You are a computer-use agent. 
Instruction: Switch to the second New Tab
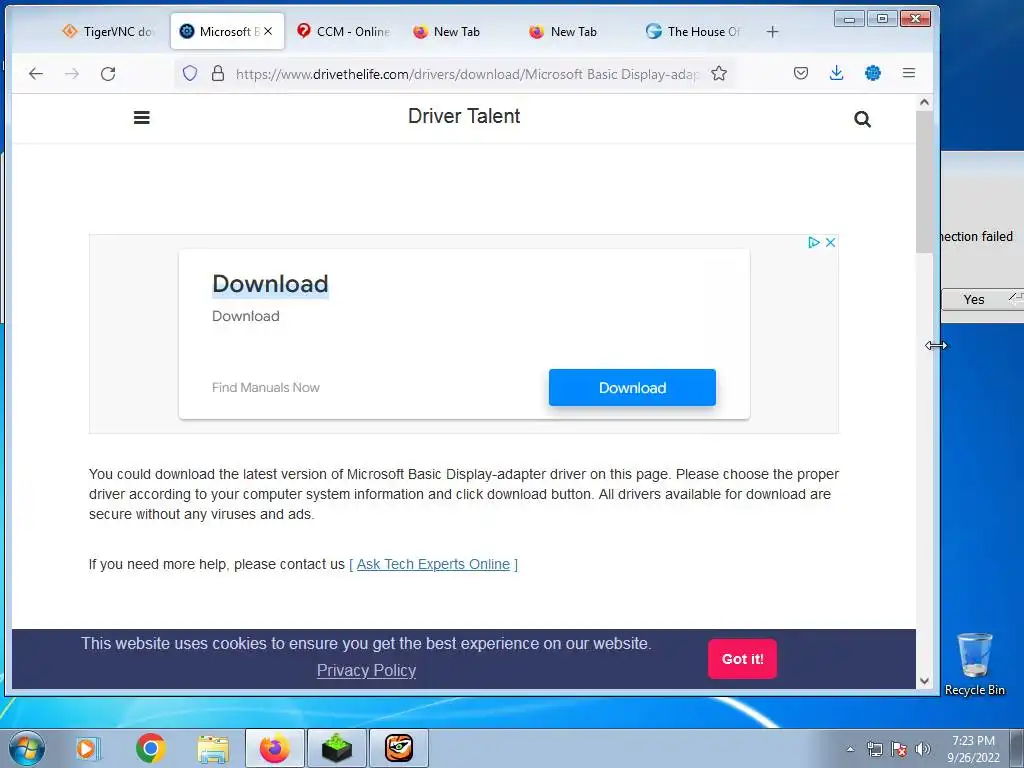pos(573,31)
